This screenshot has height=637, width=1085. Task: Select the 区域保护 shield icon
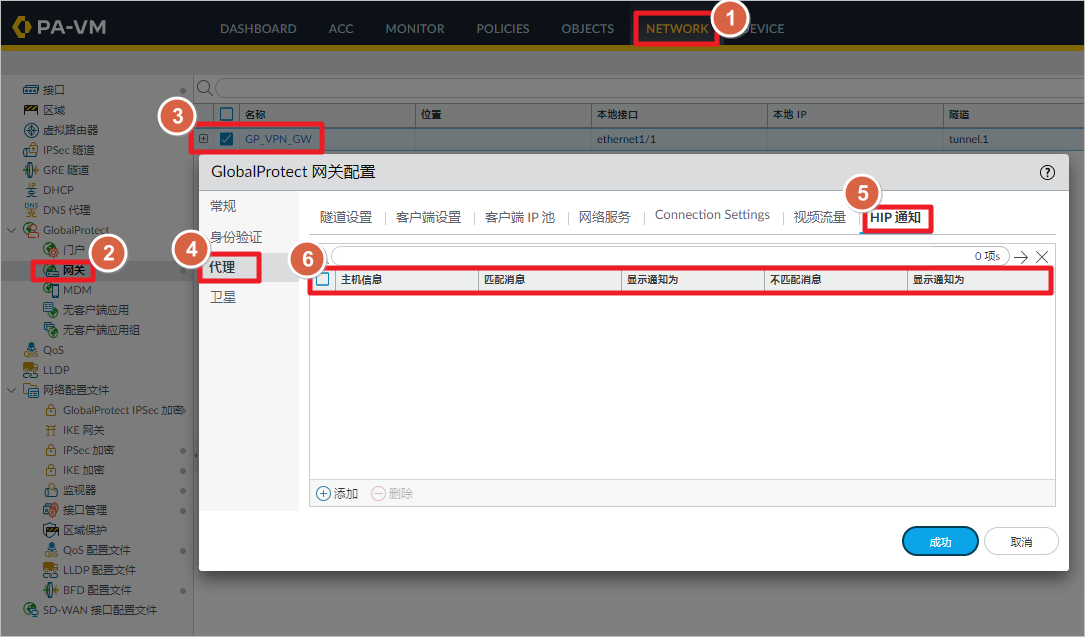pyautogui.click(x=51, y=530)
